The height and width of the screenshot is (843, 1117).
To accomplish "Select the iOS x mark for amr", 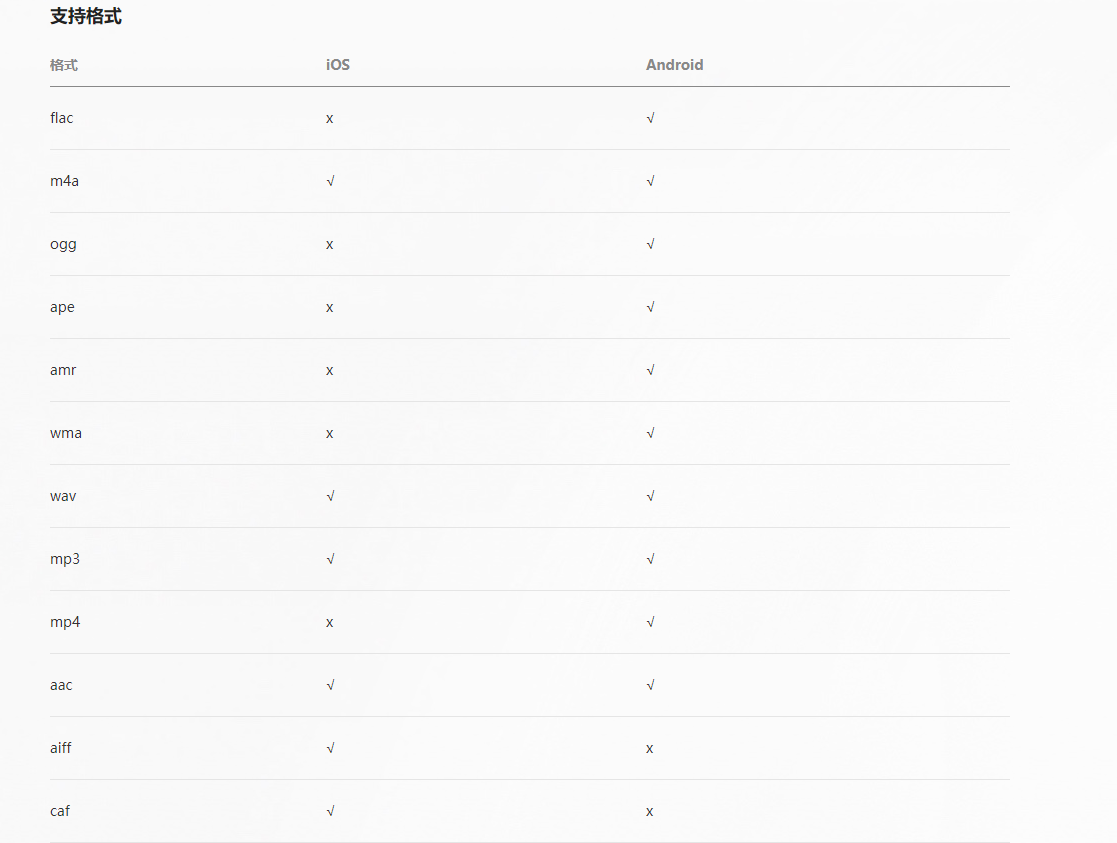I will pyautogui.click(x=329, y=371).
